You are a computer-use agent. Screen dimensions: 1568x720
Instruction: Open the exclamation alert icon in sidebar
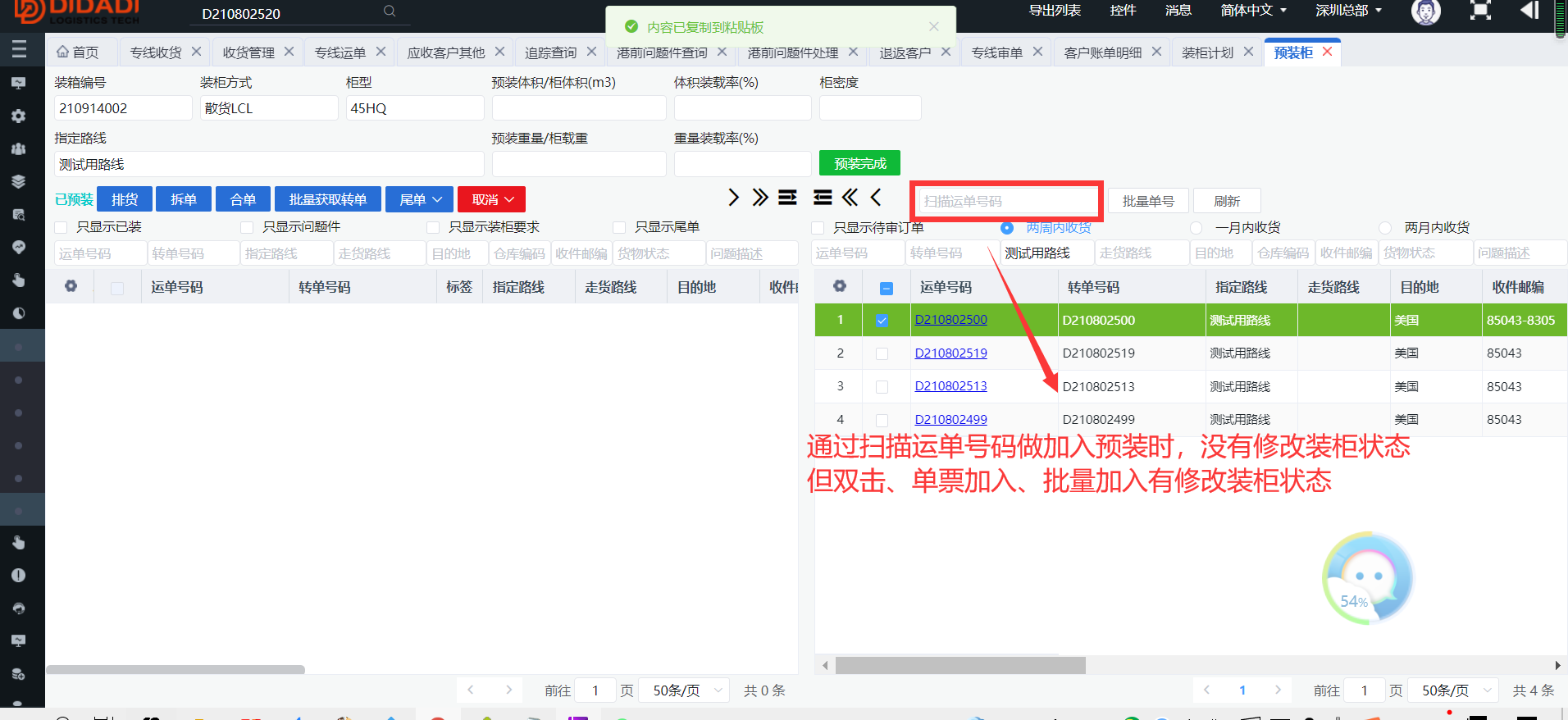(x=18, y=575)
